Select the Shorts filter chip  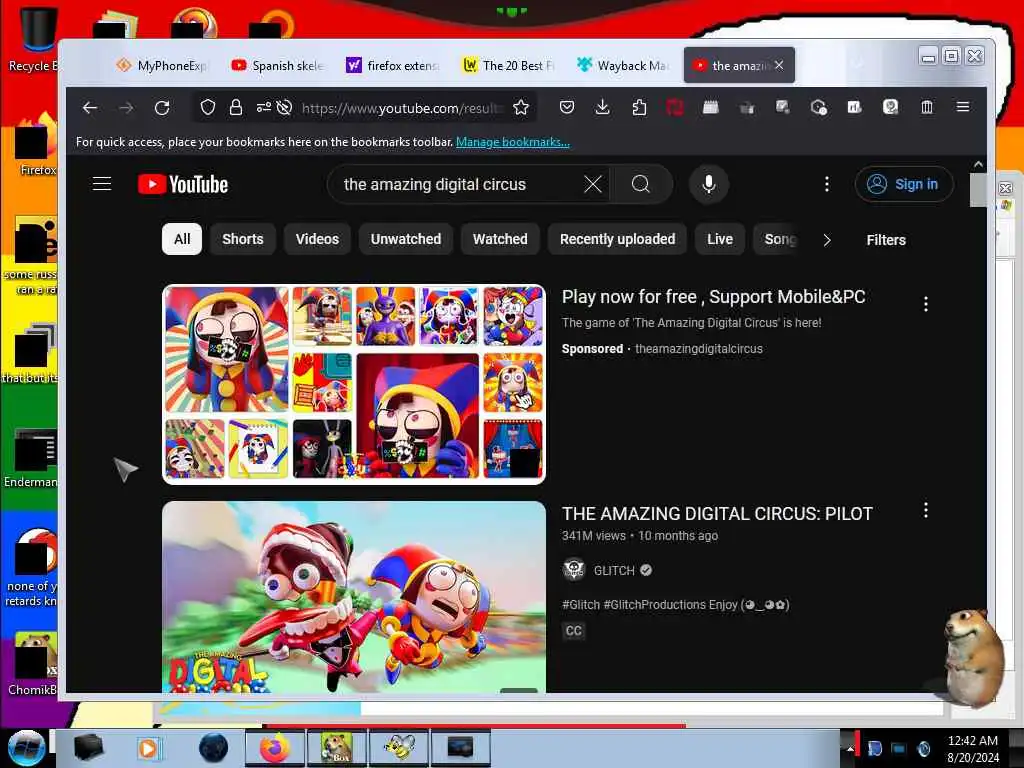pos(243,239)
